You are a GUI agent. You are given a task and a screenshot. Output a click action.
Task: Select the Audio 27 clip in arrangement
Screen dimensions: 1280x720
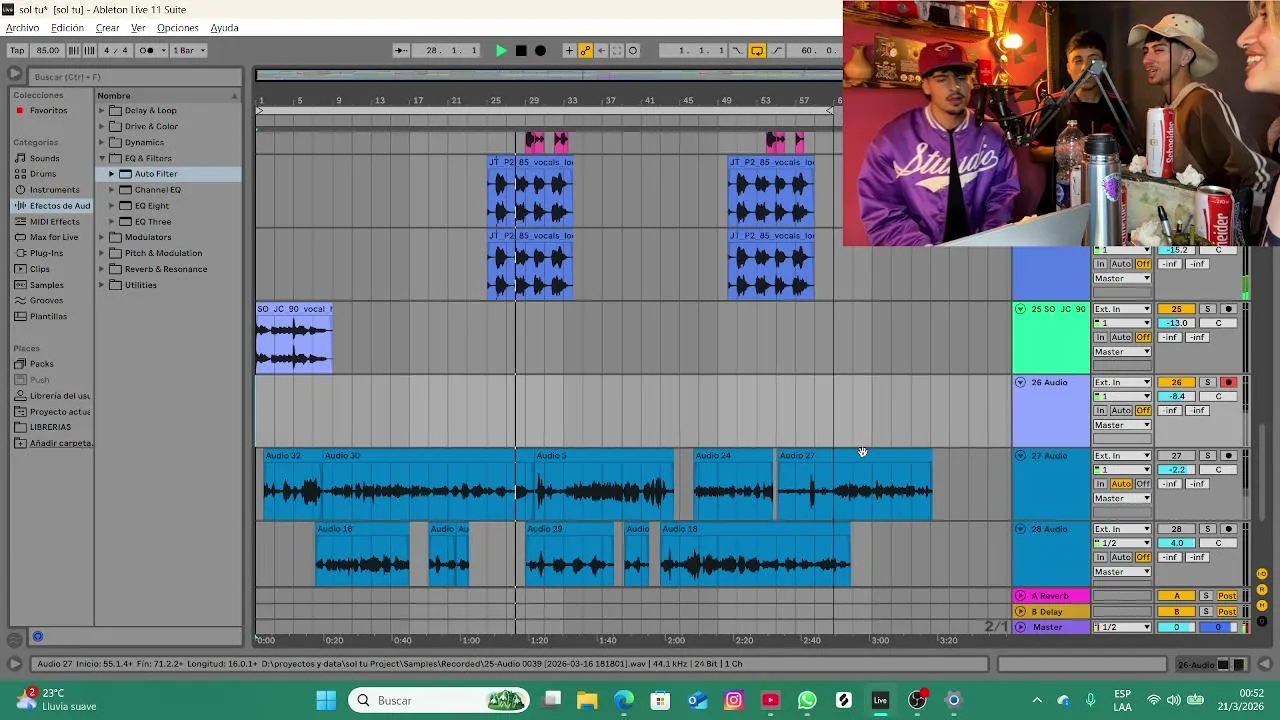coord(854,485)
